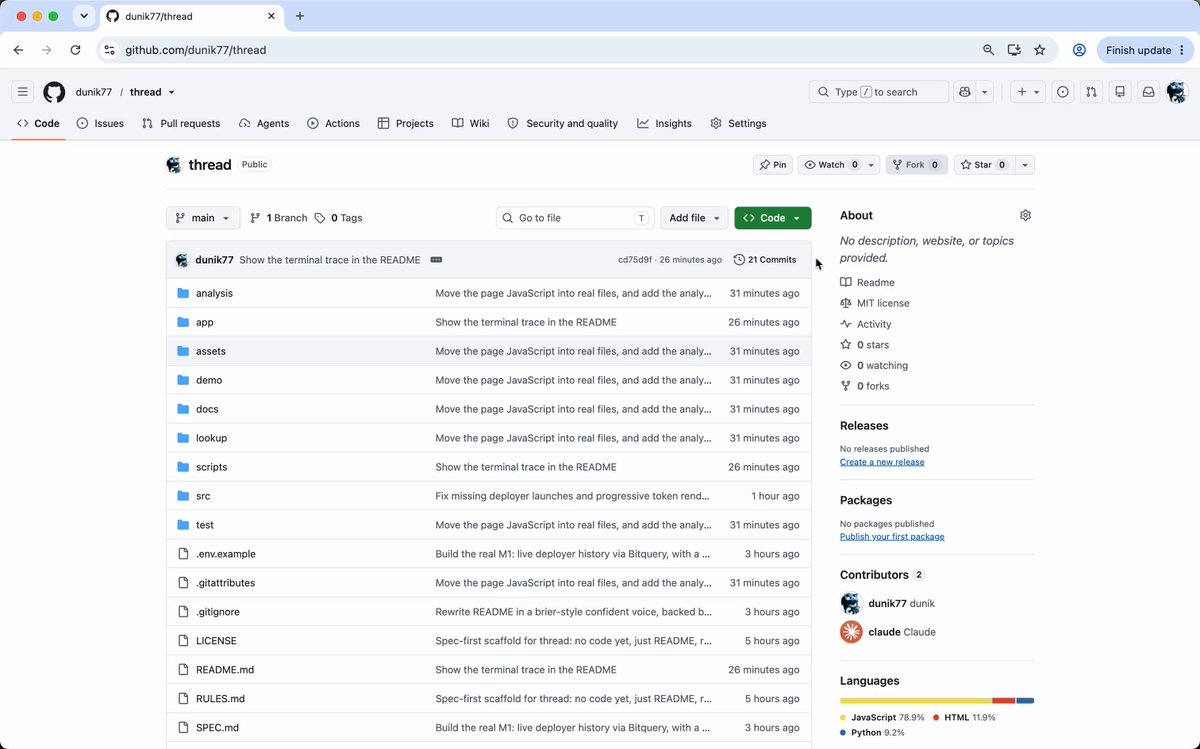The width and height of the screenshot is (1200, 749).
Task: Open the repositories icon in the header
Action: [x=1120, y=92]
